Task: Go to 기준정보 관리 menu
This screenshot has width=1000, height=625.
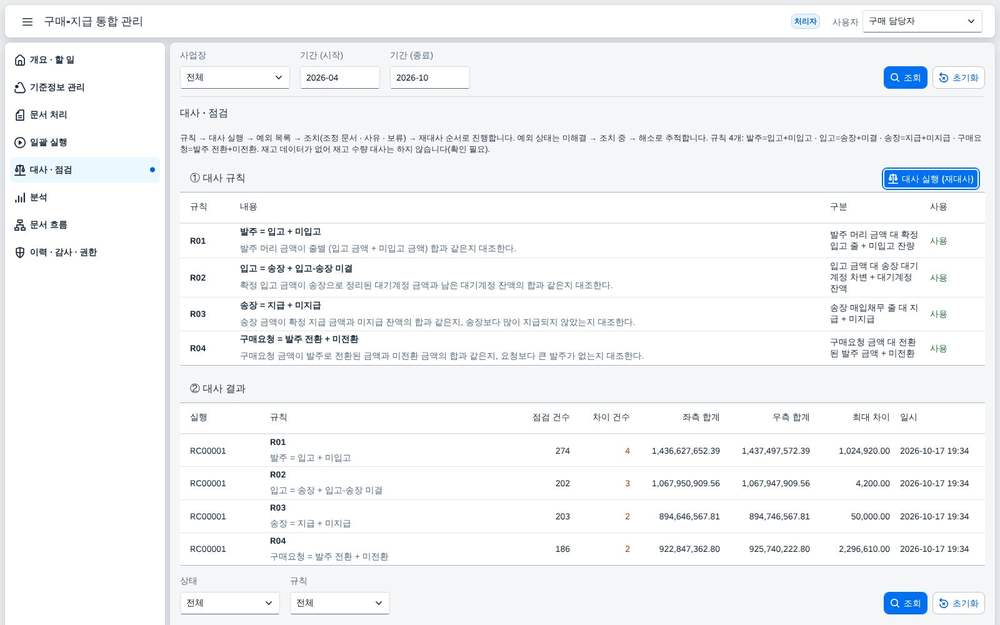Action: 85,87
